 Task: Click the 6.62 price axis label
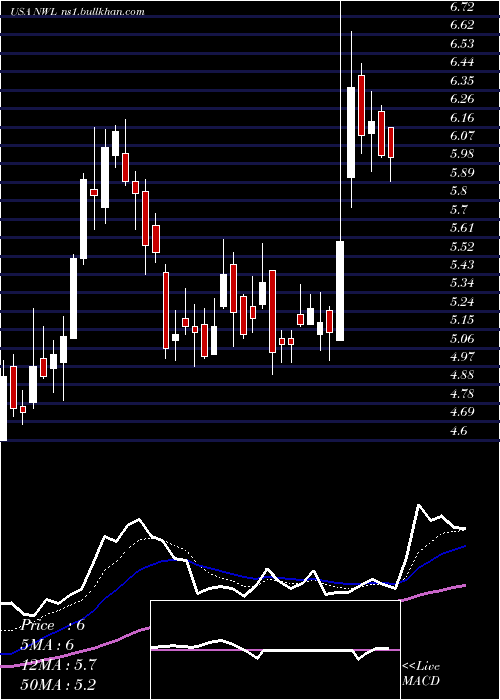[462, 25]
